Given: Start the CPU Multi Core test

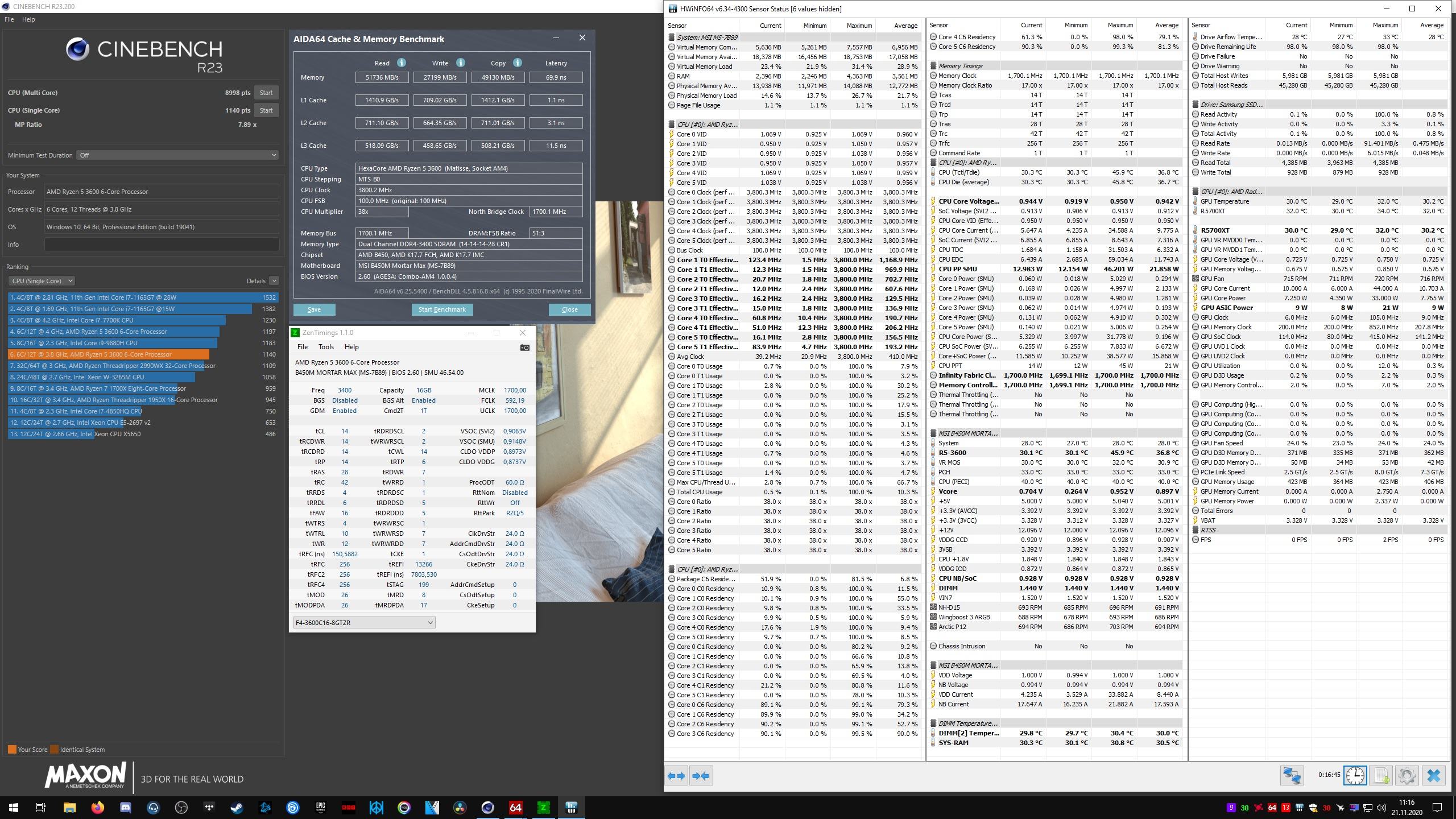Looking at the screenshot, I should tap(266, 93).
